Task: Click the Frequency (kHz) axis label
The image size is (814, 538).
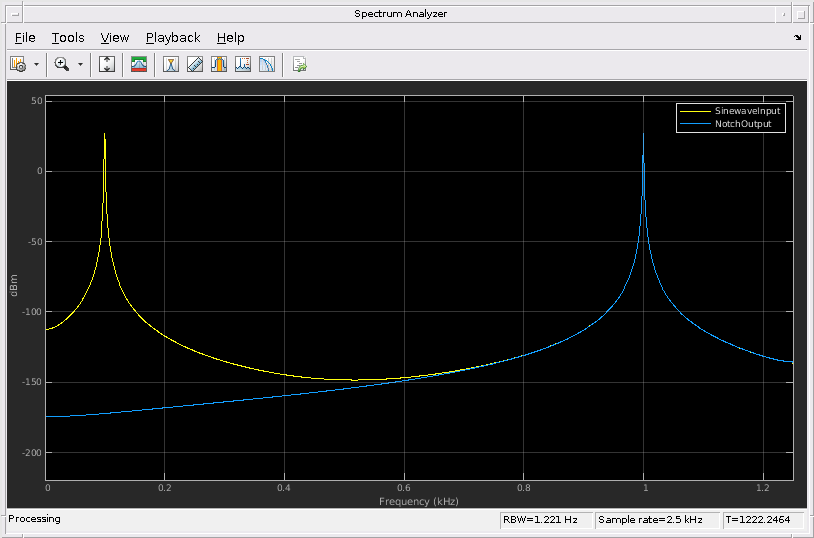Action: [x=418, y=501]
